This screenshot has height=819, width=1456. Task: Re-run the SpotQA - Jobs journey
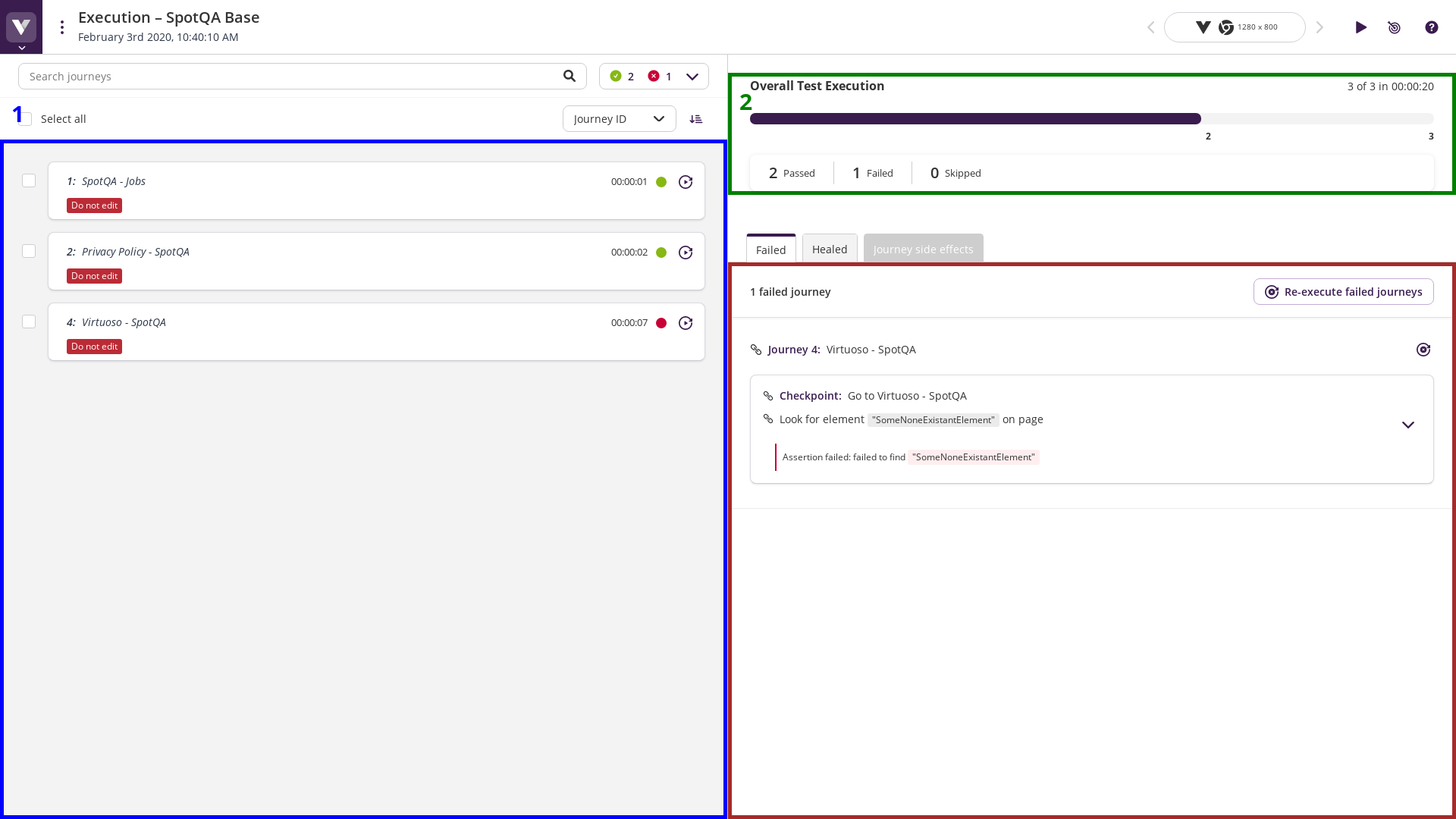[x=686, y=182]
